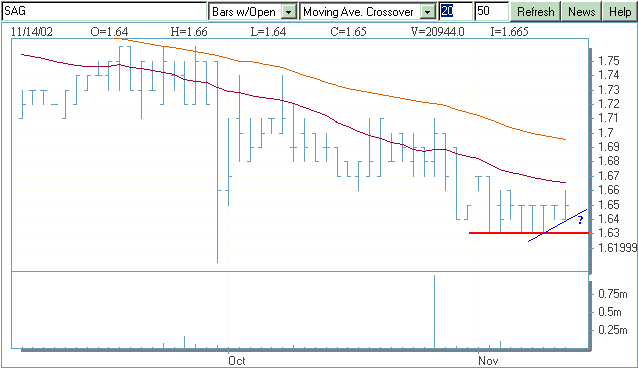Image resolution: width=638 pixels, height=368 pixels.
Task: Open the Bars w/Open chart type dropdown arrow
Action: tap(288, 12)
